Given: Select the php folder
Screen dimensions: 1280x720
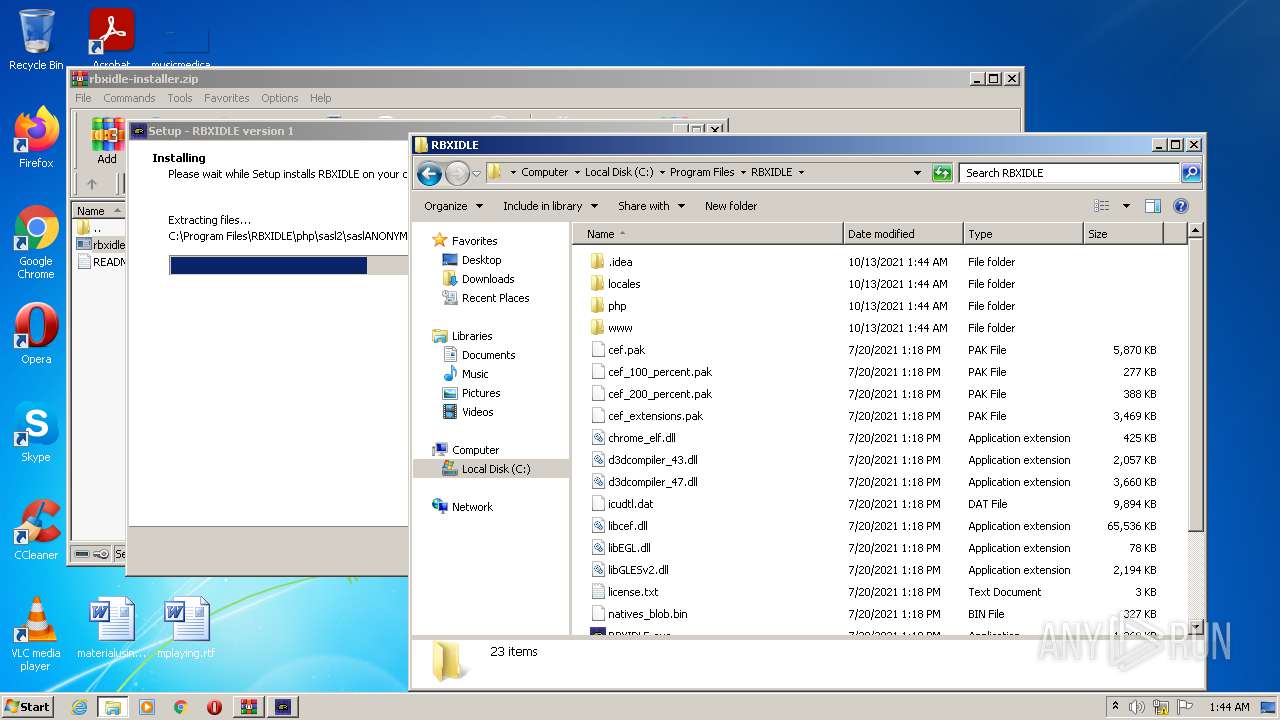Looking at the screenshot, I should 617,306.
